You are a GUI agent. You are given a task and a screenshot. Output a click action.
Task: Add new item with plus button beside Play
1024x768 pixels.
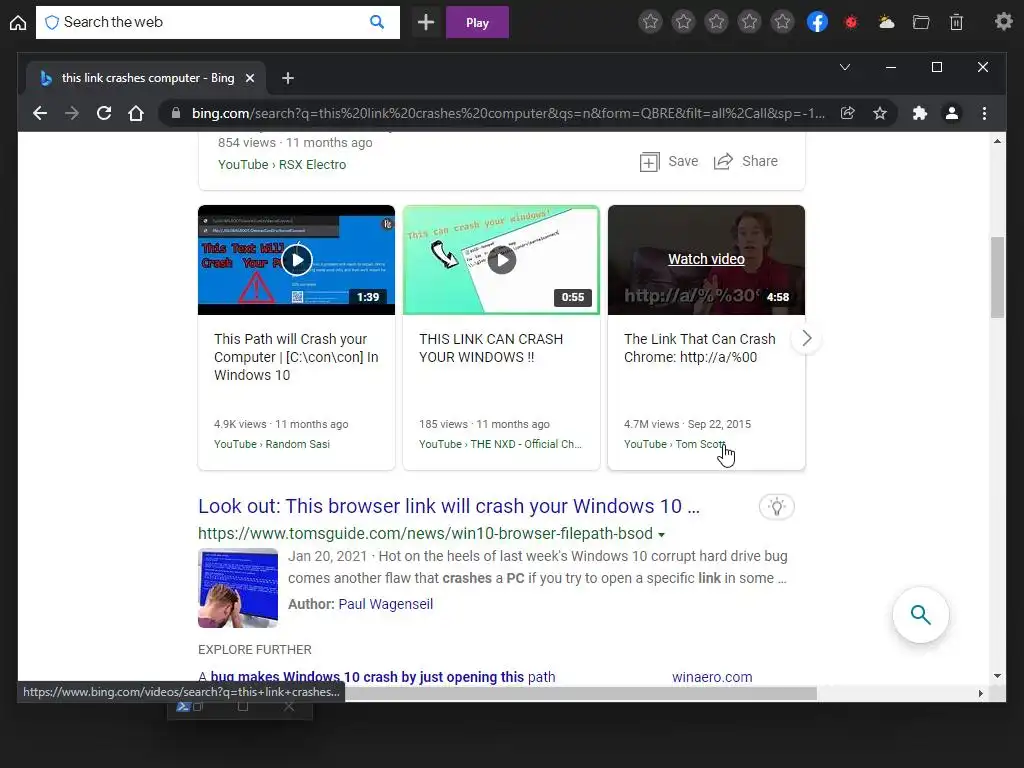[426, 22]
